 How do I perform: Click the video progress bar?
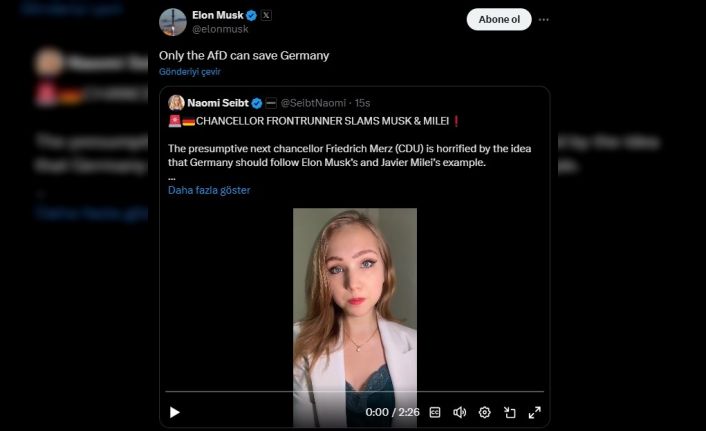point(355,392)
